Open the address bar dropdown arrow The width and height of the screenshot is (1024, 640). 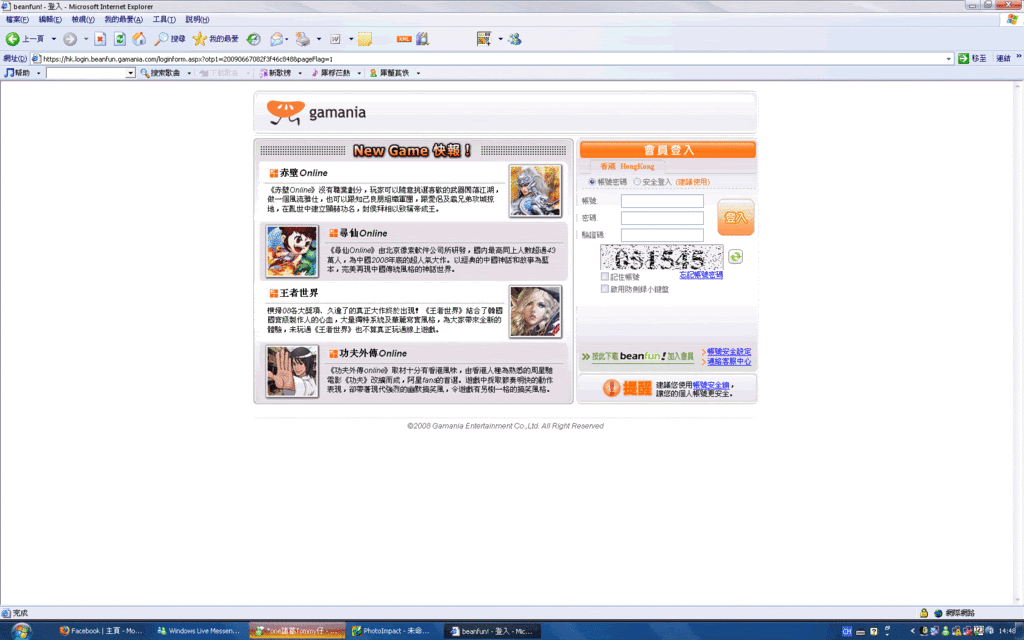[948, 59]
